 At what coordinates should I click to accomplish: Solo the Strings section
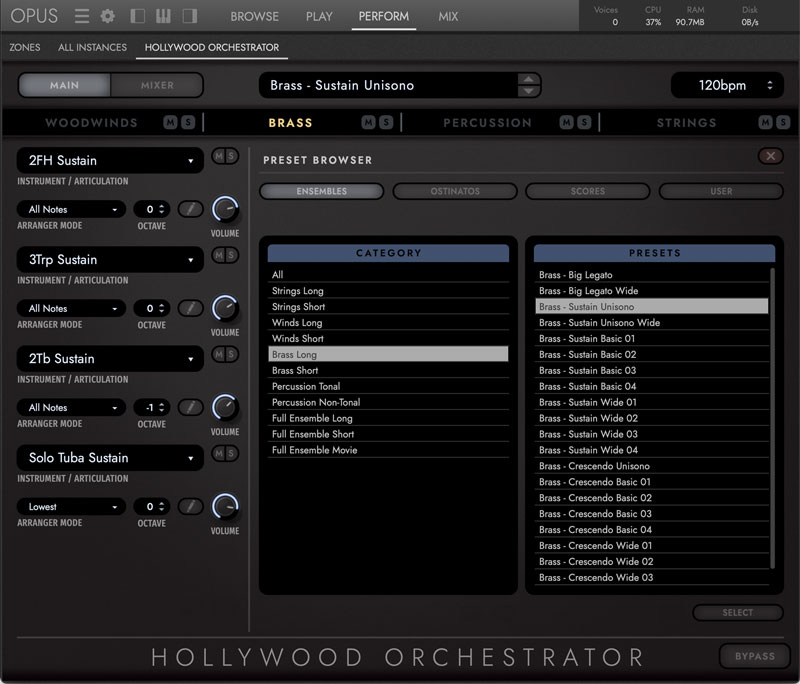[x=783, y=122]
